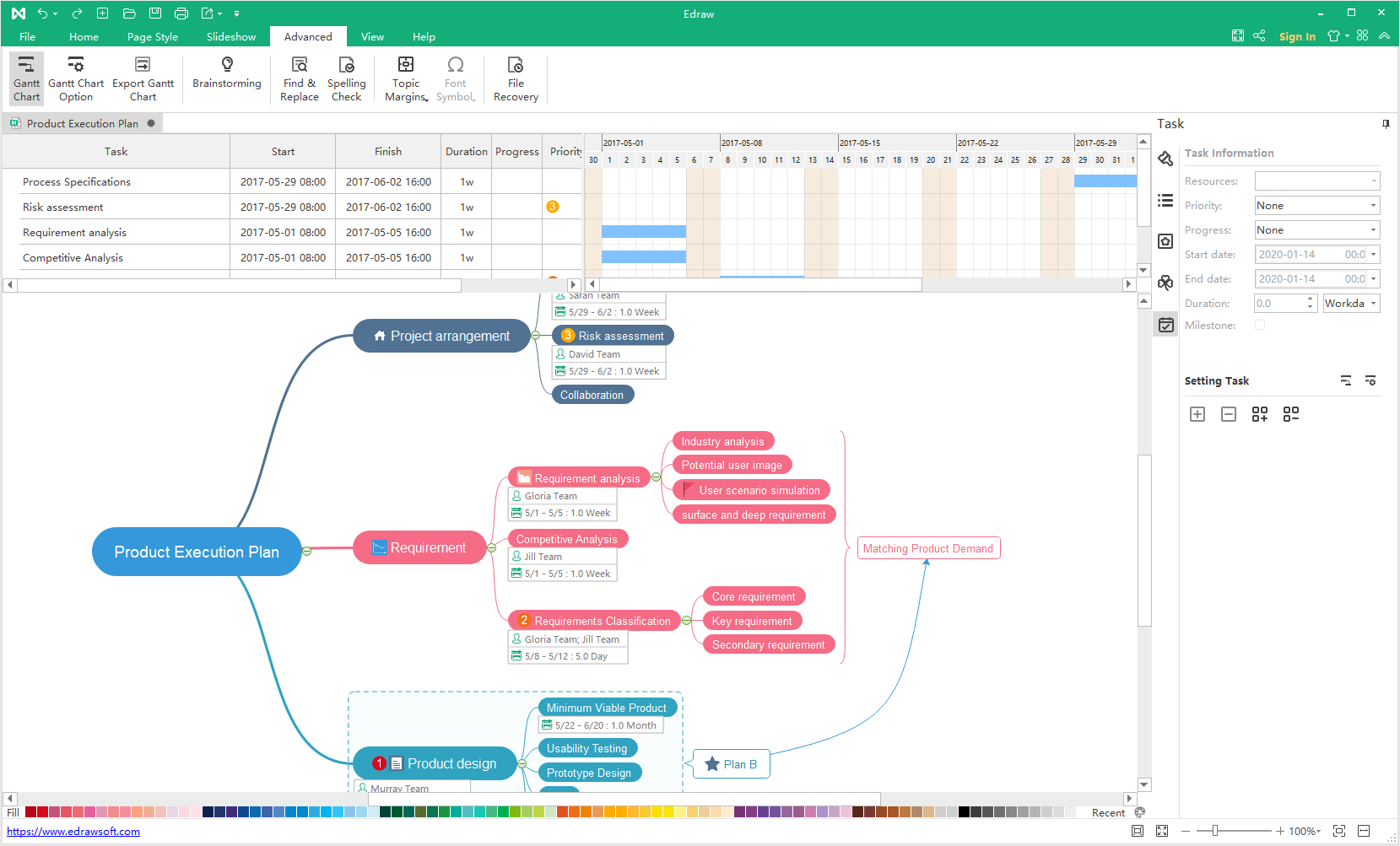Toggle the Task panel pin

[1385, 123]
